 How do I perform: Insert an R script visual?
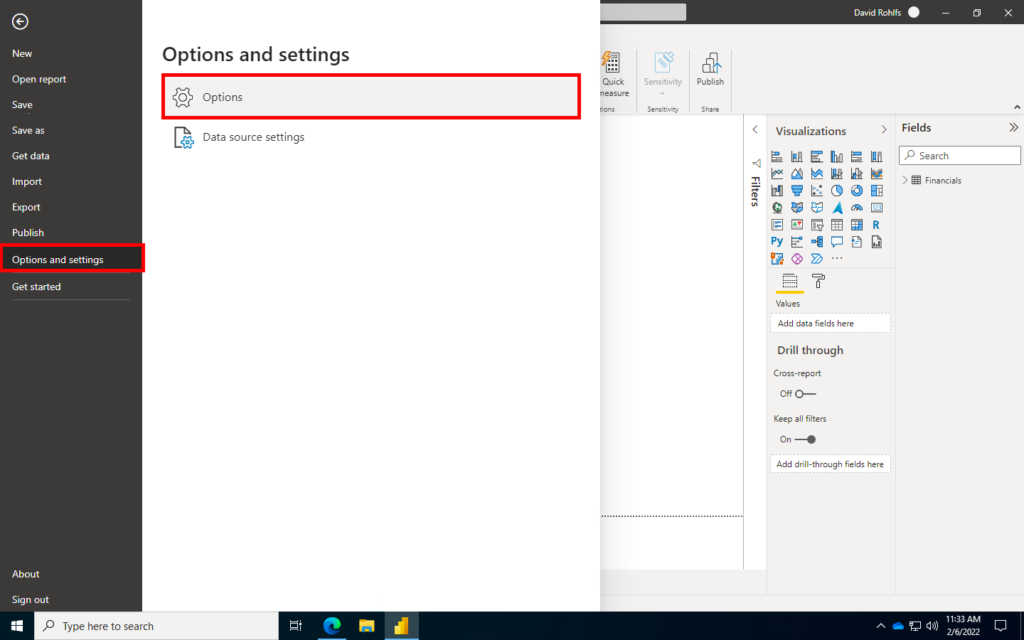coord(877,224)
